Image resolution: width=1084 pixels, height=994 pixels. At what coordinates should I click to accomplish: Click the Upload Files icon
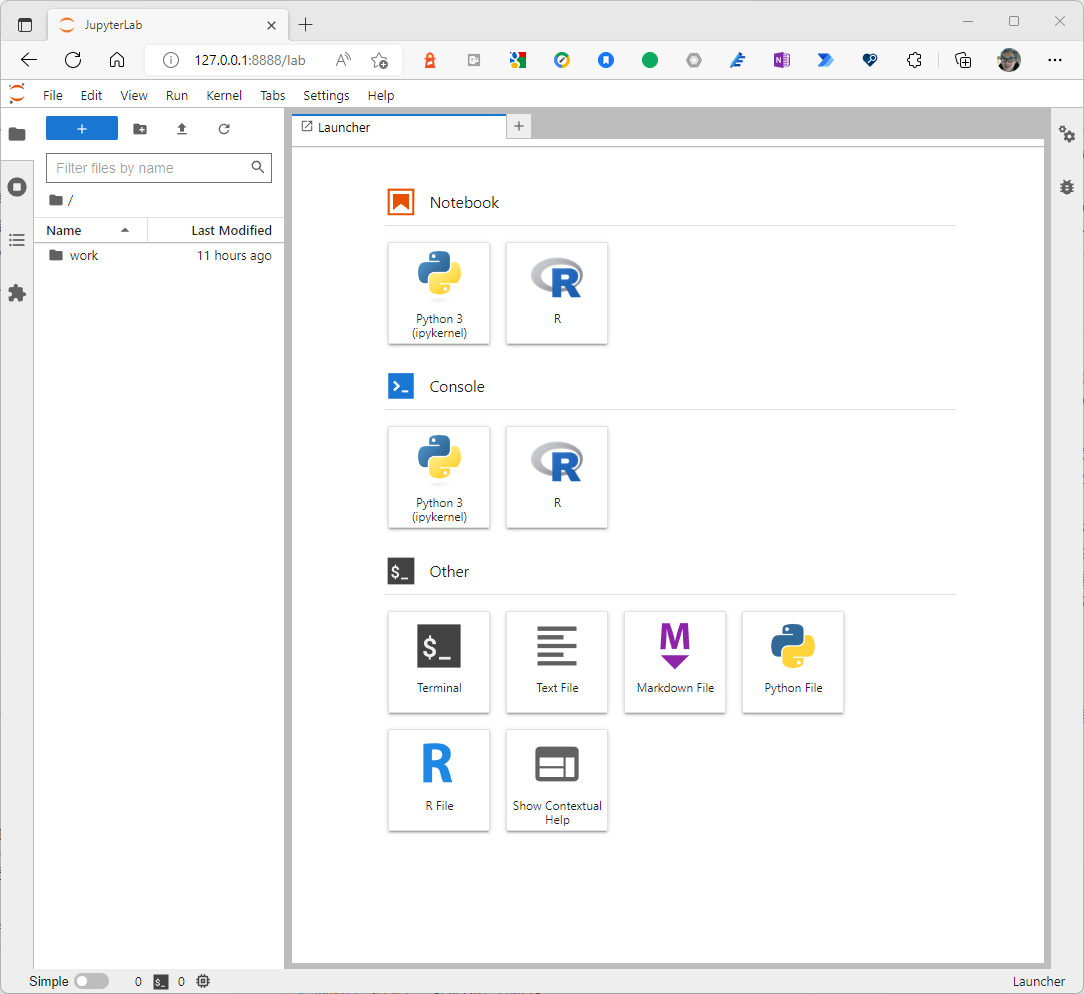pos(182,129)
